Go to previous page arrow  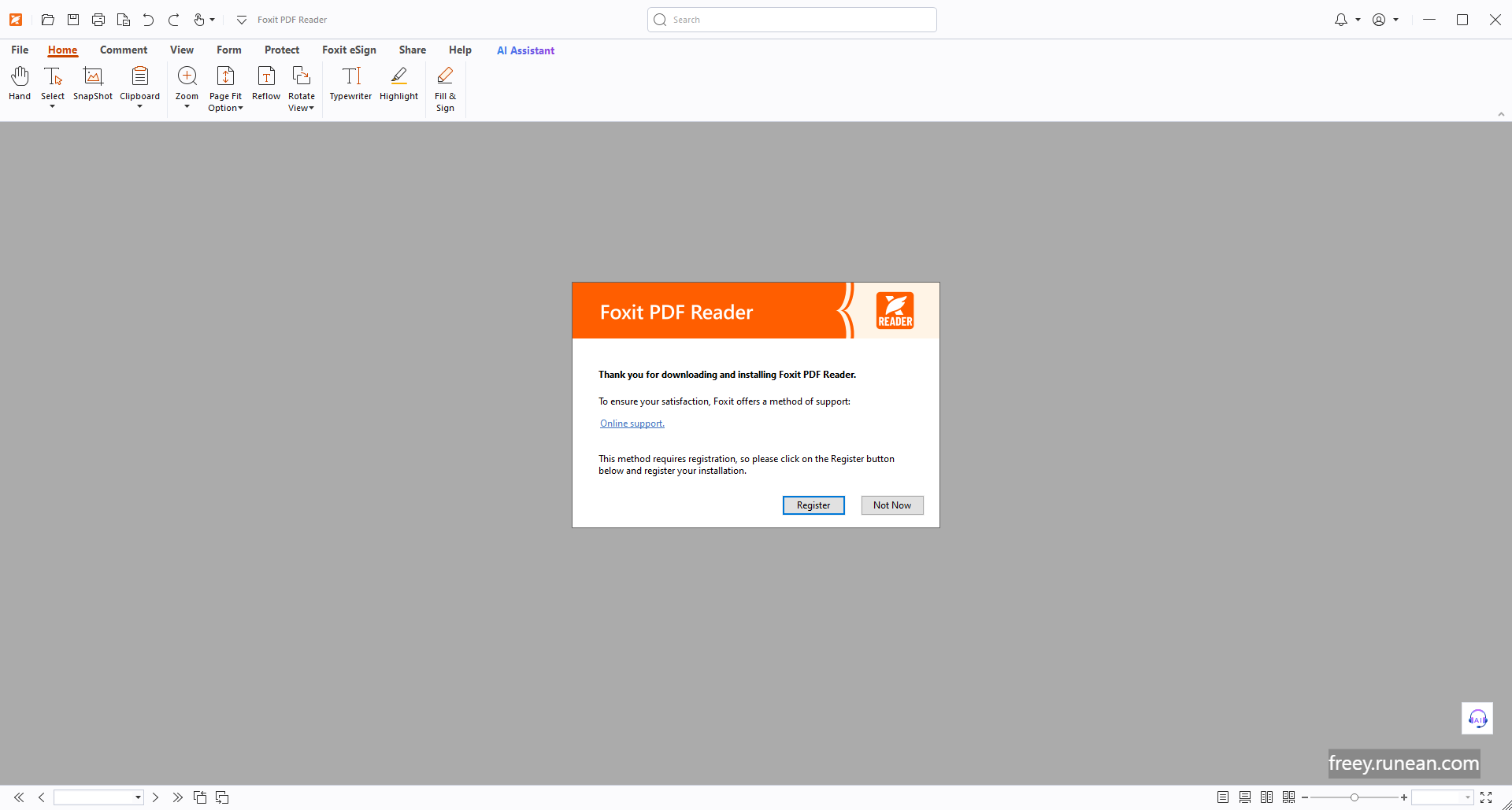(x=42, y=797)
